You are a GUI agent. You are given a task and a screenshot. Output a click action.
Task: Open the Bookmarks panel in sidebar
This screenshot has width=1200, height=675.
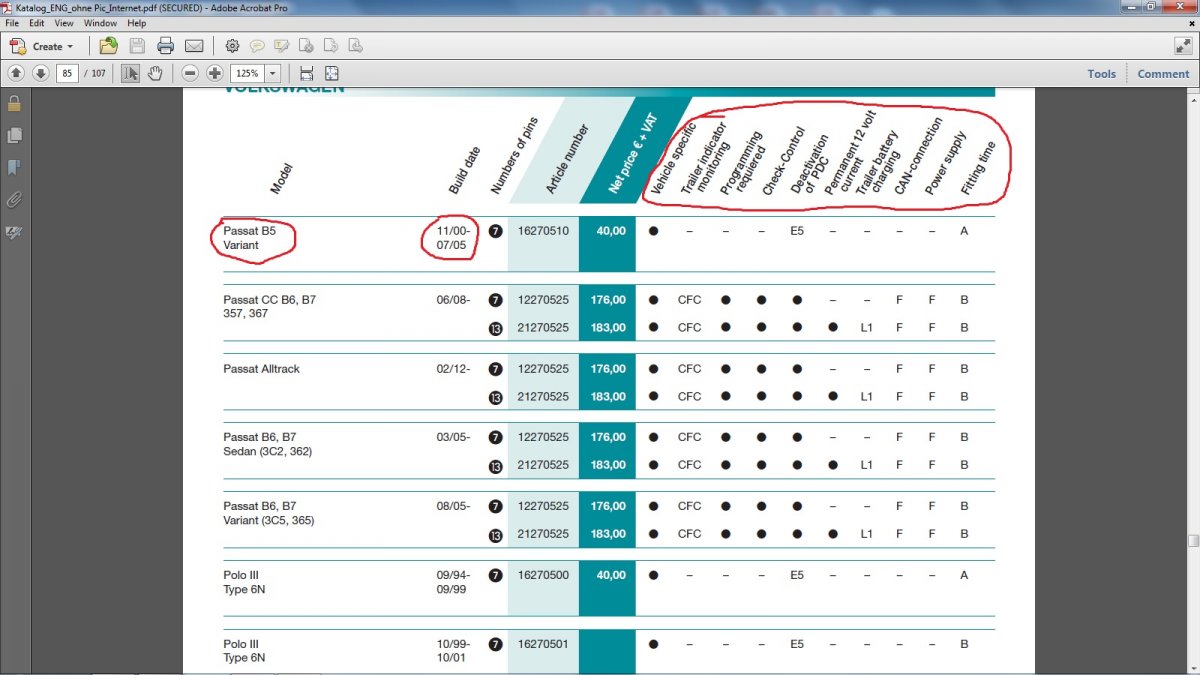click(x=14, y=167)
